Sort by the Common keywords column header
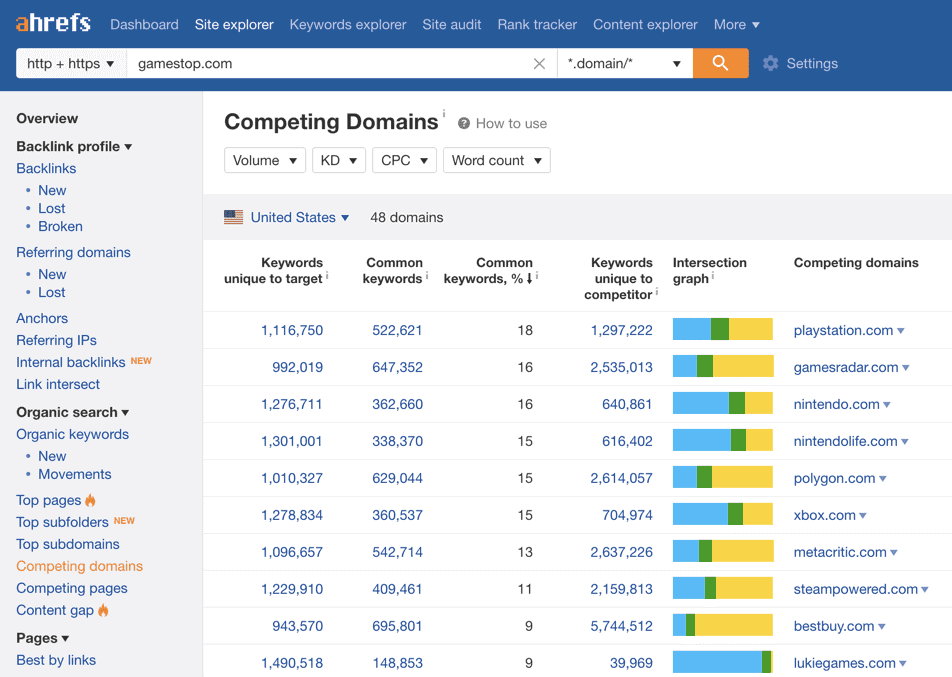The height and width of the screenshot is (677, 952). click(x=393, y=270)
